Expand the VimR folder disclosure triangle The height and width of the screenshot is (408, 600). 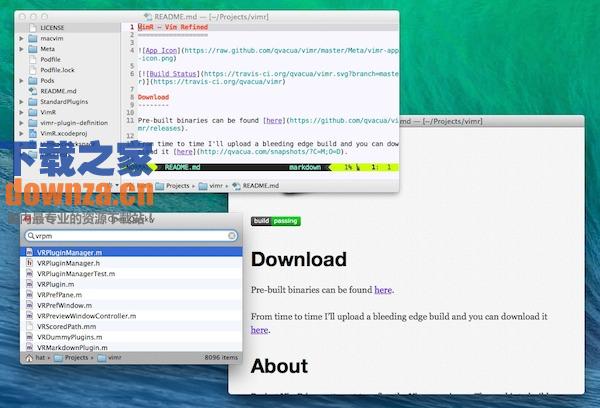click(21, 113)
